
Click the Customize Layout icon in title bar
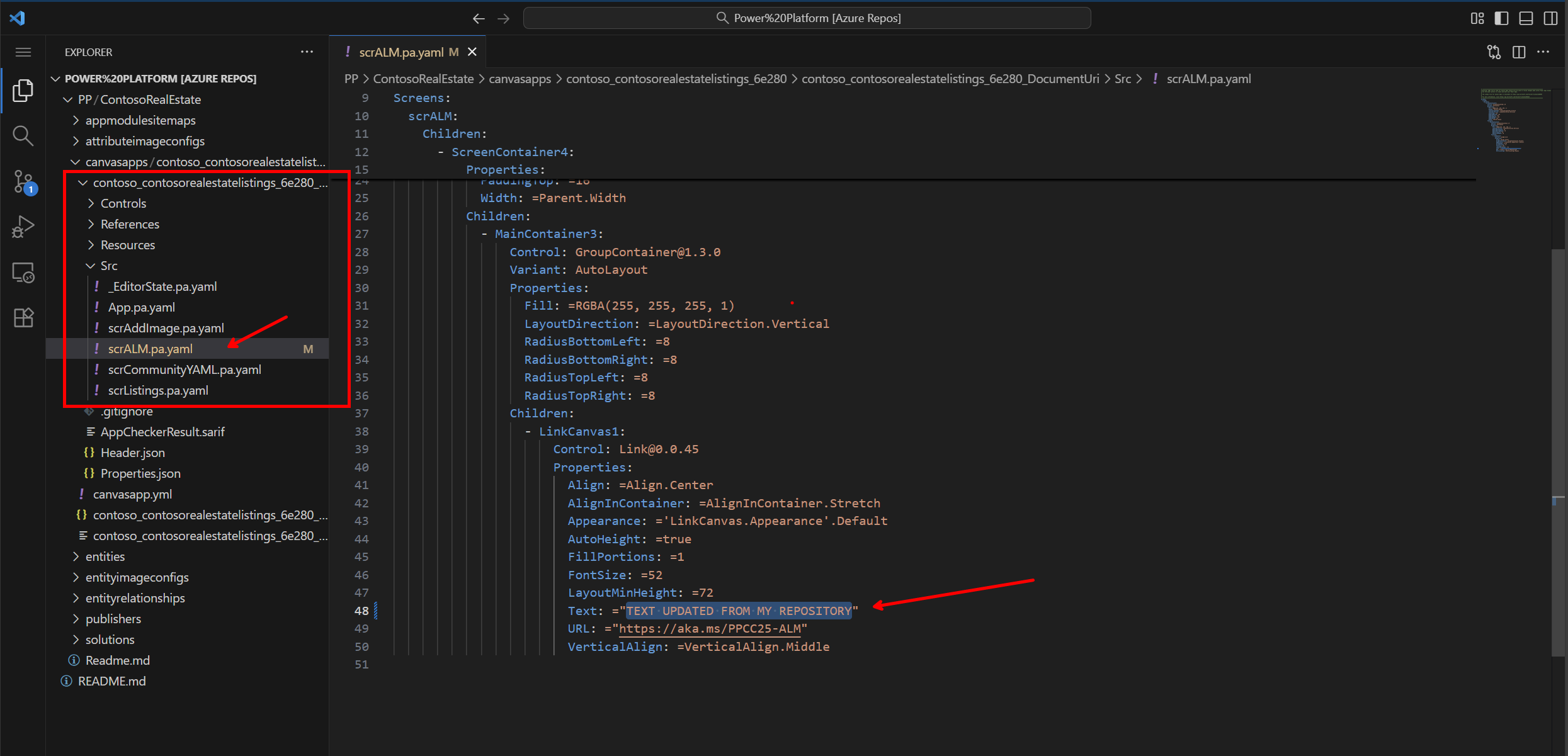coord(1477,18)
